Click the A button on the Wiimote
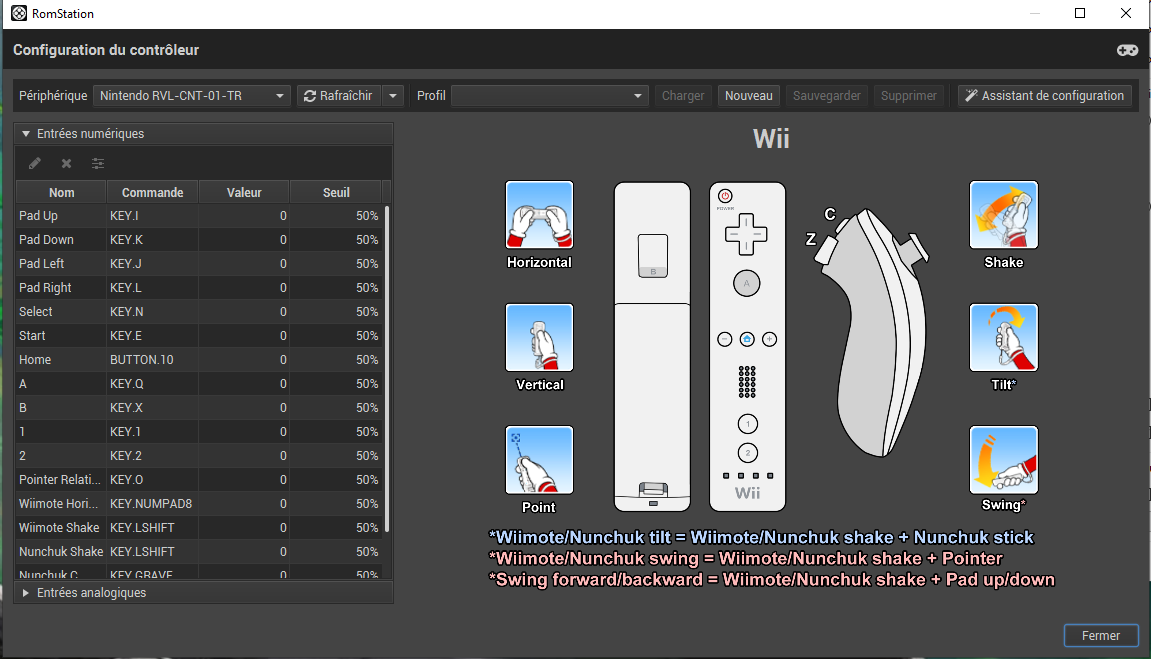Screen dimensions: 1151x659 (x=747, y=283)
